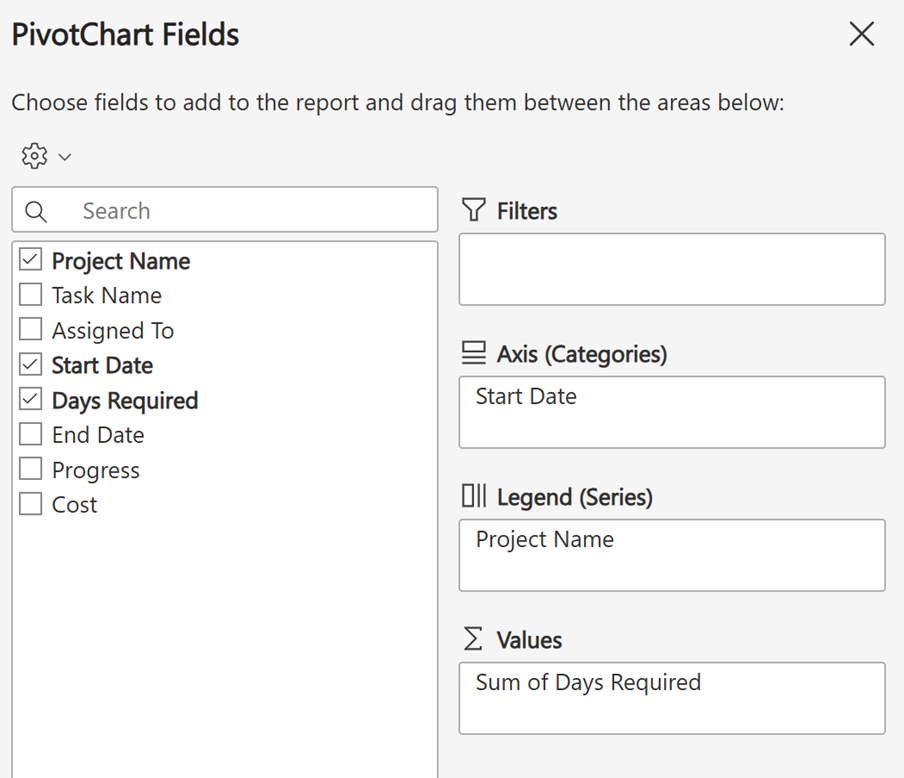The width and height of the screenshot is (904, 778).
Task: Add the Progress field to report
Action: [31, 470]
